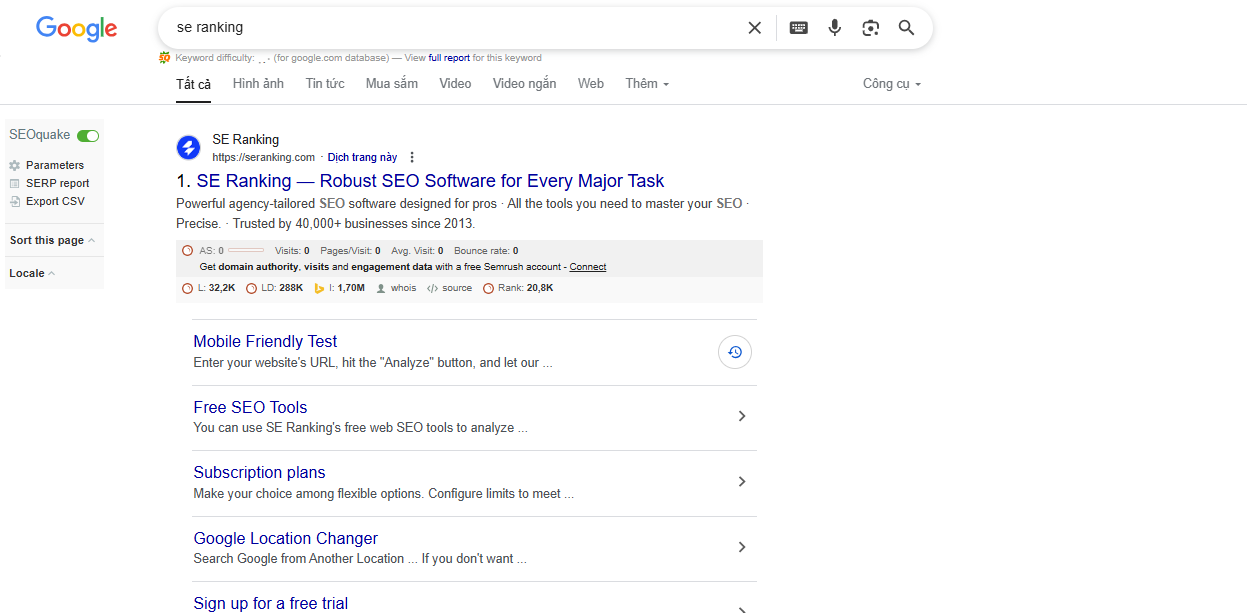1247x613 pixels.
Task: Click the Bing index icon
Action: tap(319, 288)
